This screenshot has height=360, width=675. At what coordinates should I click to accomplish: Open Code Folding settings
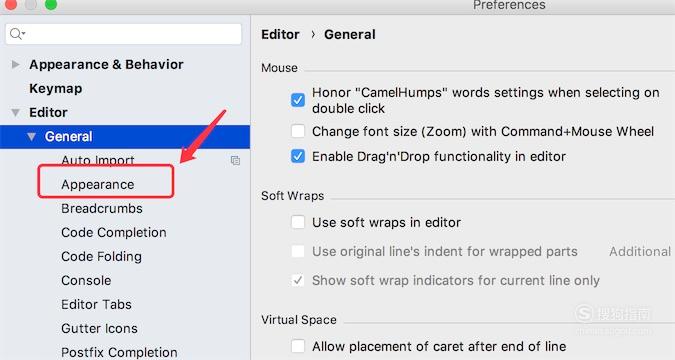click(101, 257)
